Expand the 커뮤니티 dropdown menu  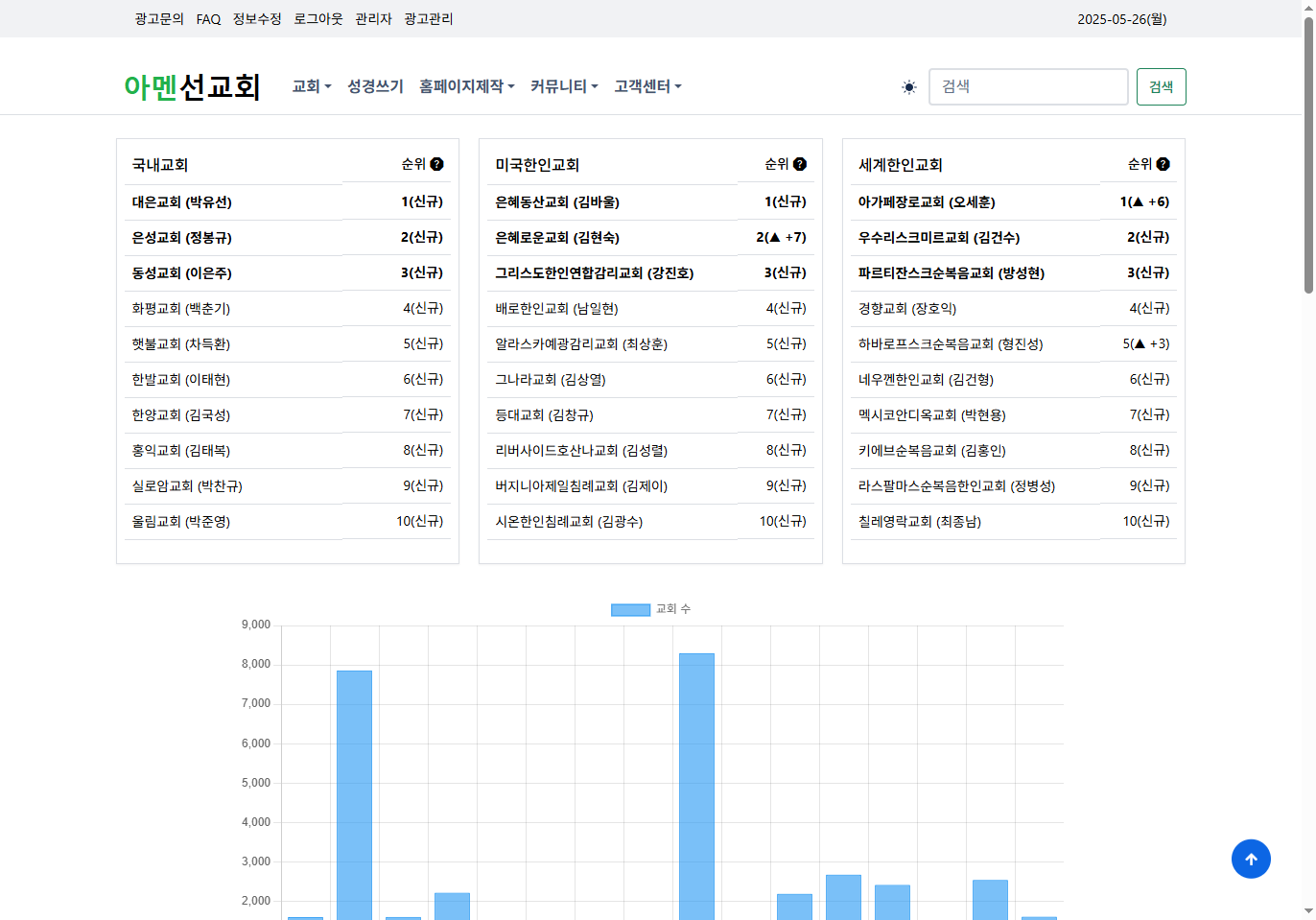[563, 86]
